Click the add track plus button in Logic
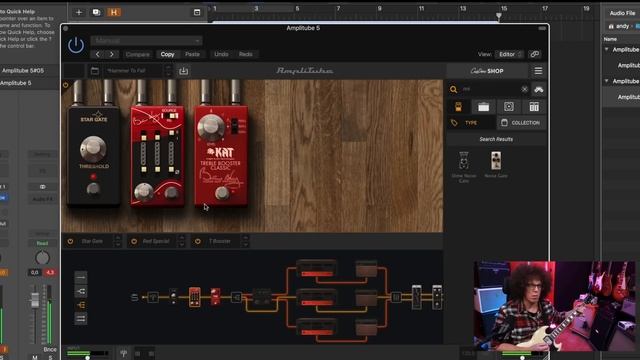640x360 pixels. pyautogui.click(x=79, y=12)
